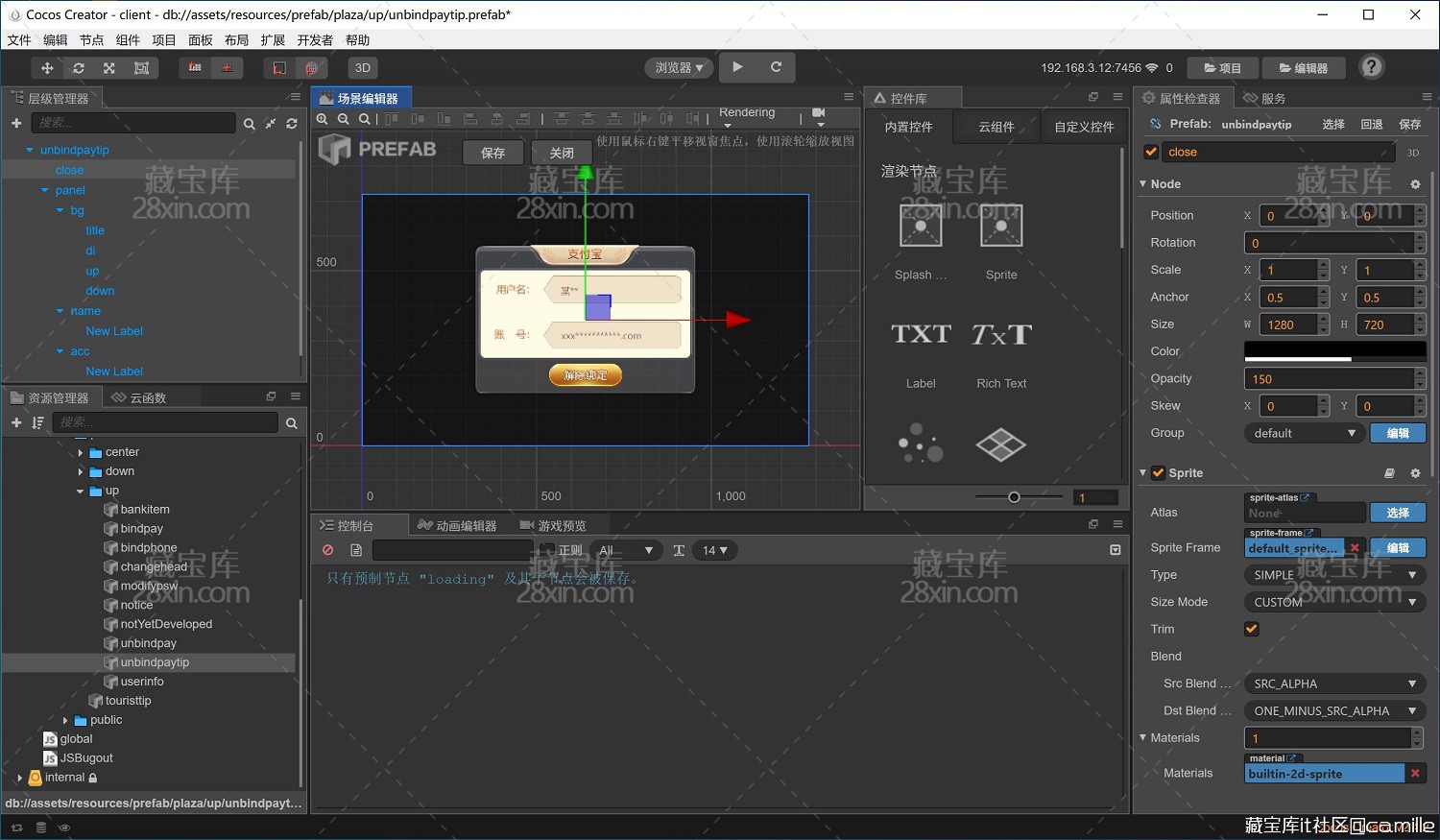1440x840 pixels.
Task: Click the refresh preview icon
Action: tap(776, 67)
